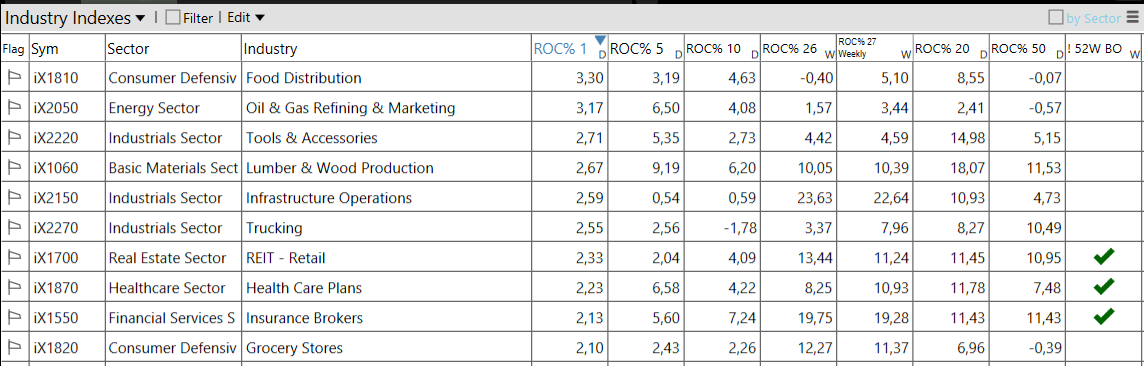Flag the Grocery Stores row
This screenshot has width=1144, height=366.
point(15,348)
